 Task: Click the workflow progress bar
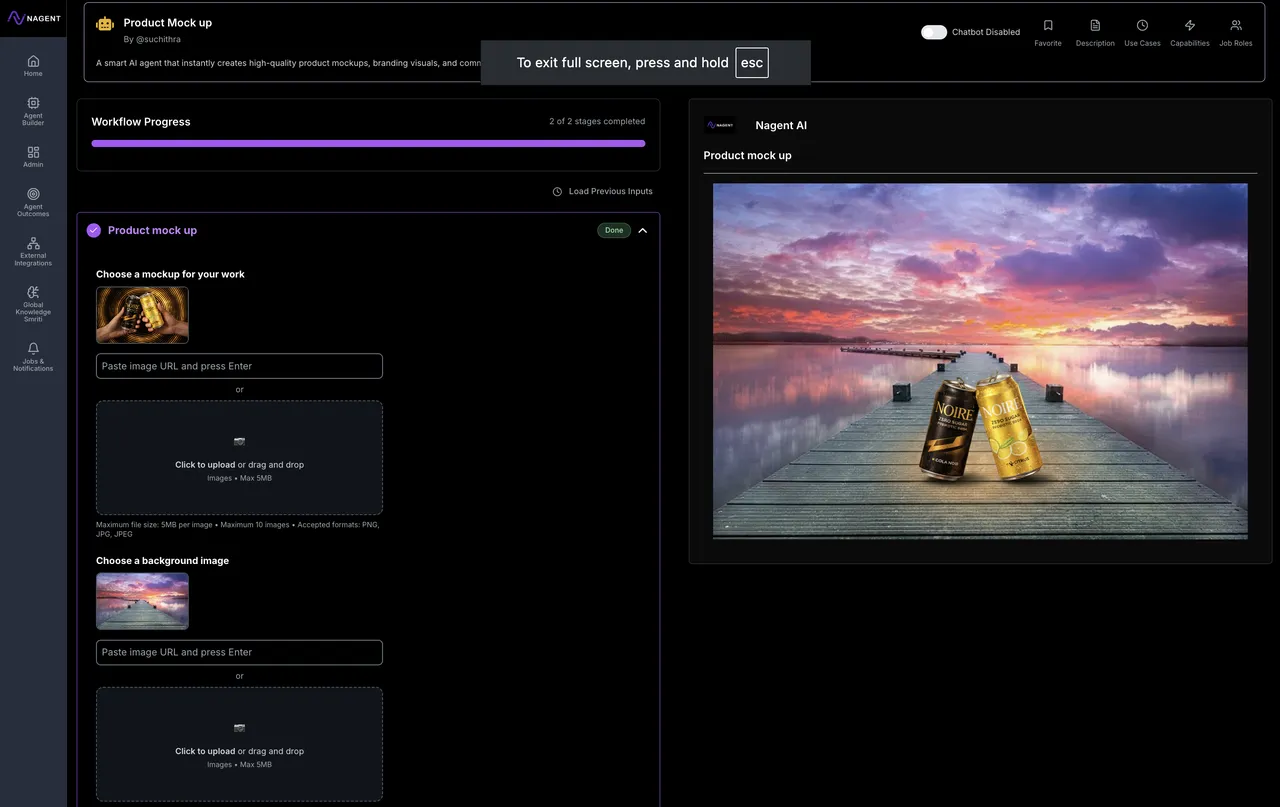[x=368, y=144]
